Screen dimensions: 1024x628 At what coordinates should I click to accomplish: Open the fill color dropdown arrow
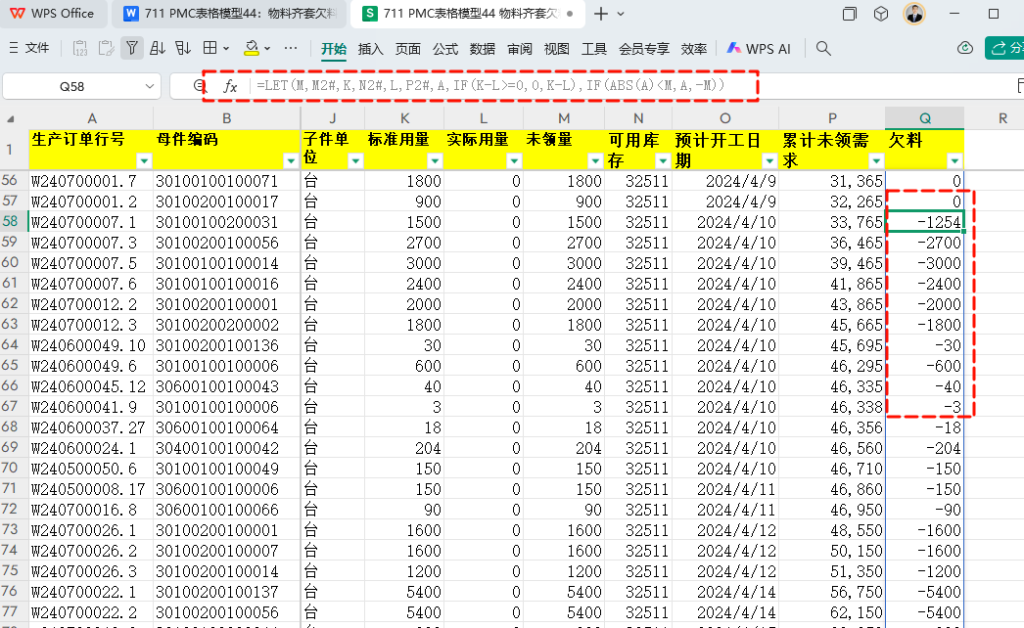click(267, 48)
